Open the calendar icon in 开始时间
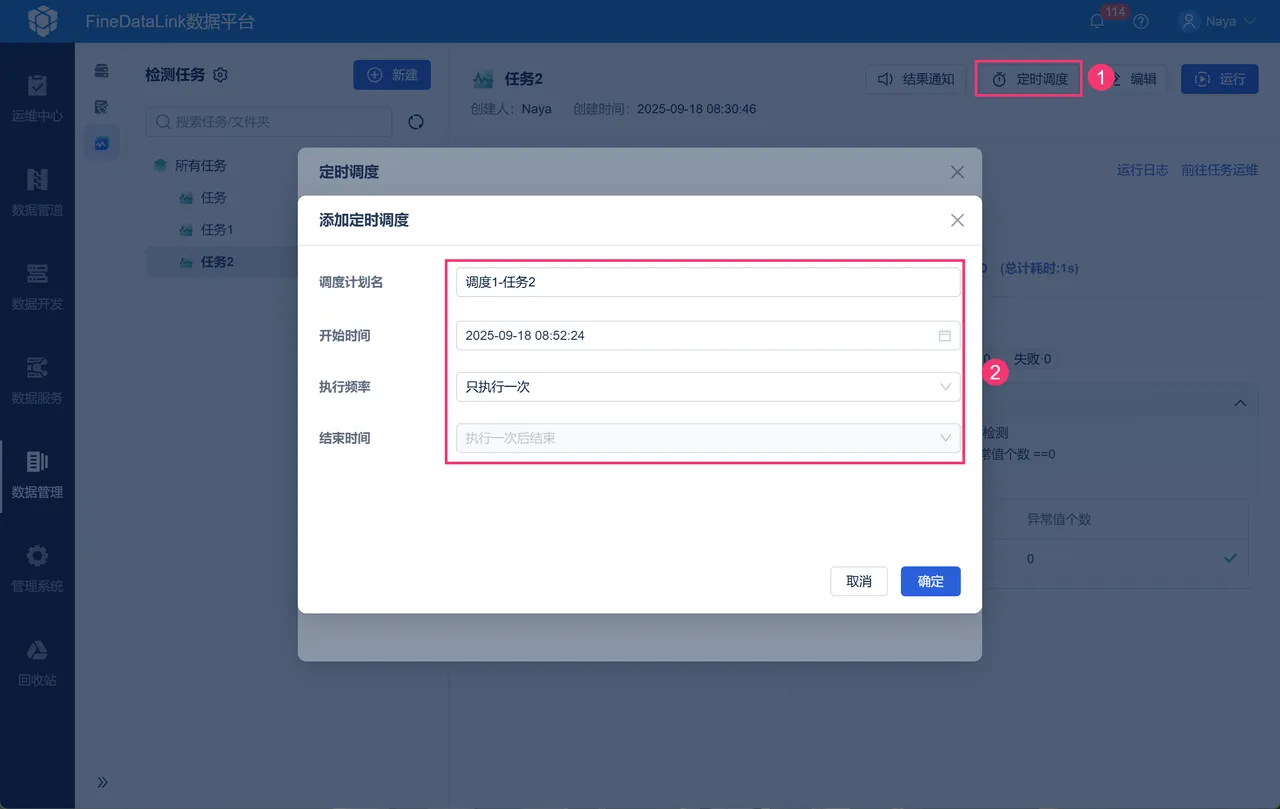Screen dimensions: 1280x809 tap(944, 335)
